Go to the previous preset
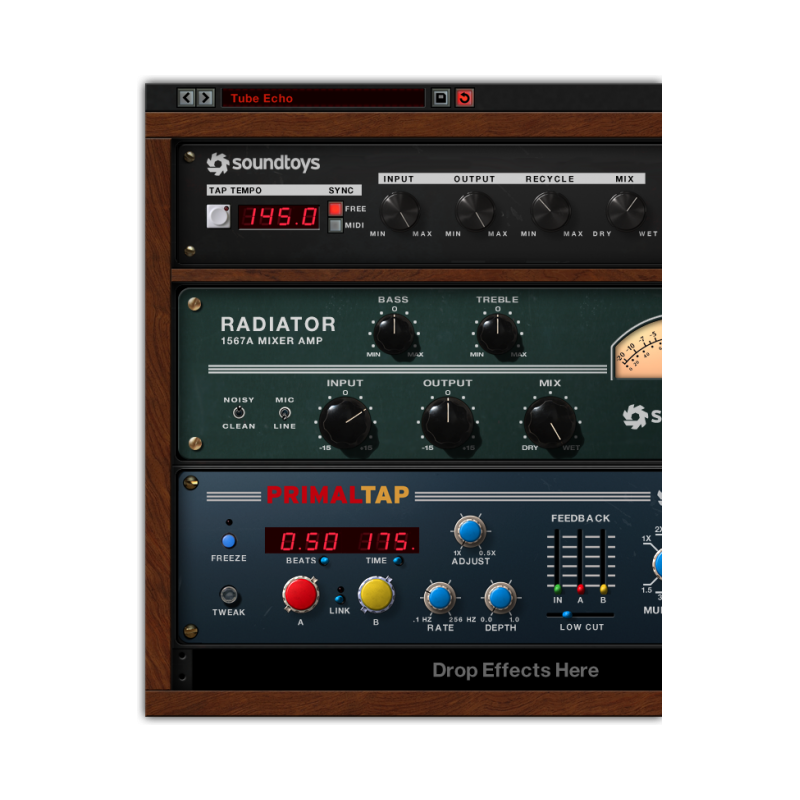 tap(187, 97)
